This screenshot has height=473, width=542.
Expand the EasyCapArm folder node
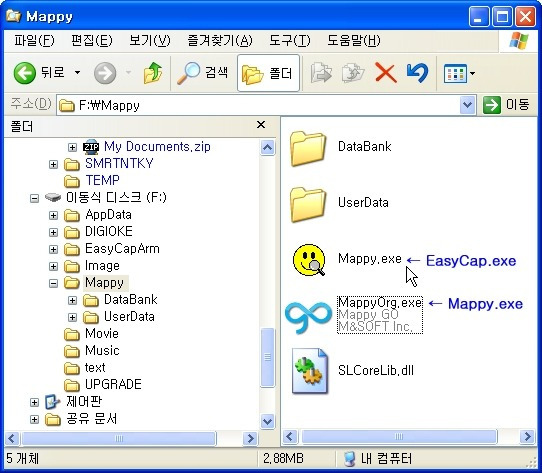(x=53, y=250)
